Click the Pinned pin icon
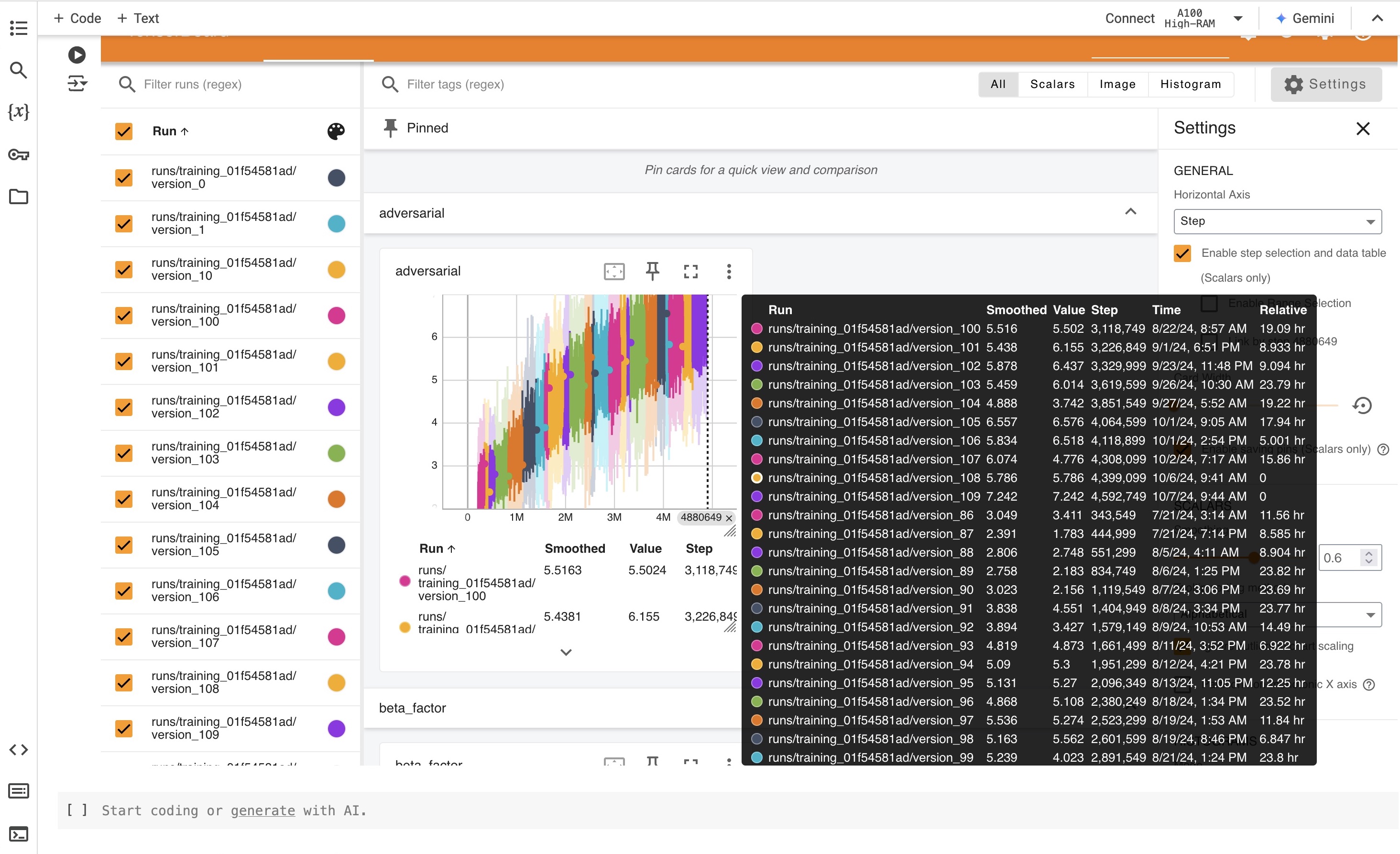Screen dimensions: 1400x854 (x=390, y=128)
